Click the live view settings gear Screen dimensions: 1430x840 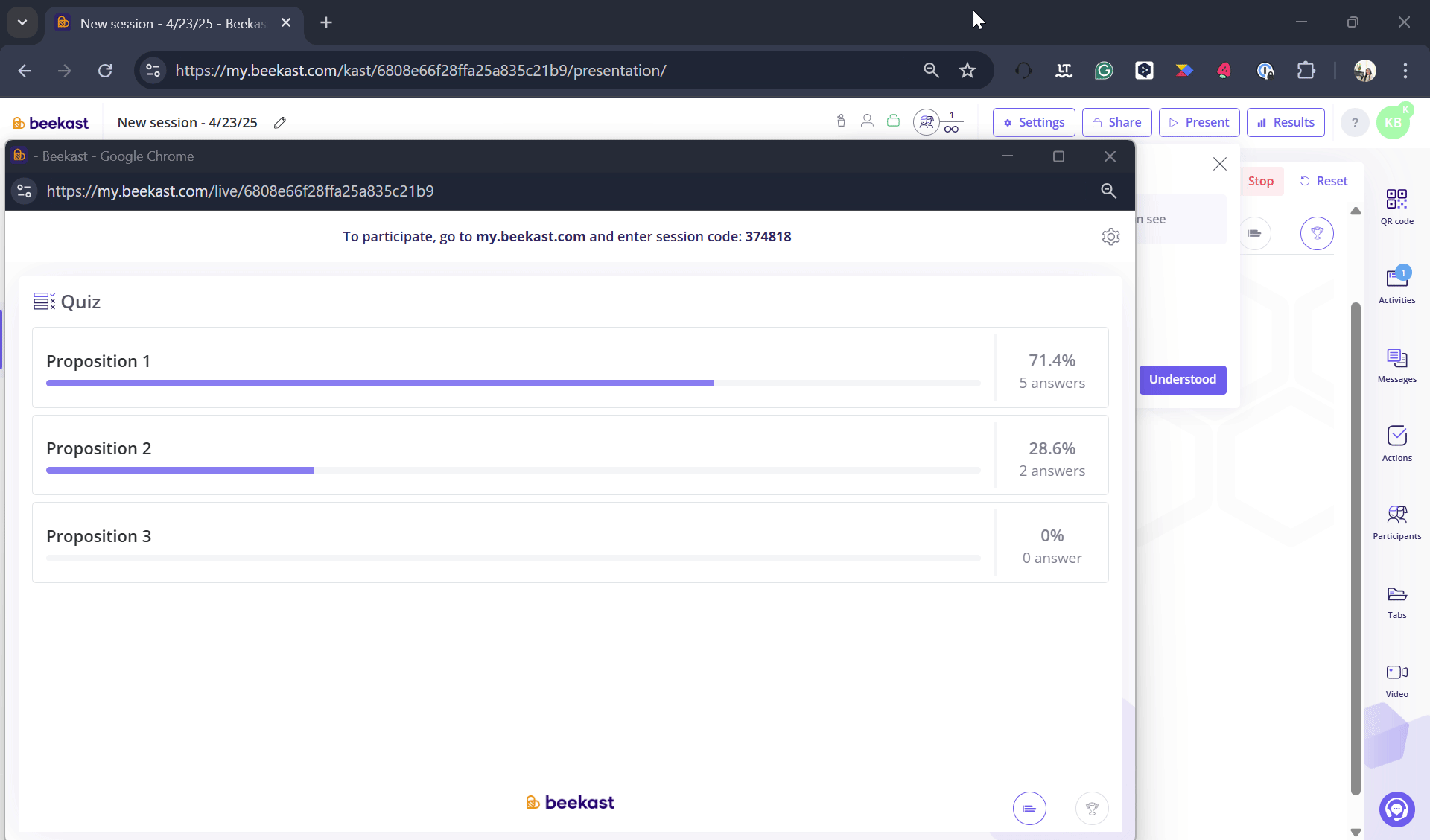(x=1110, y=237)
